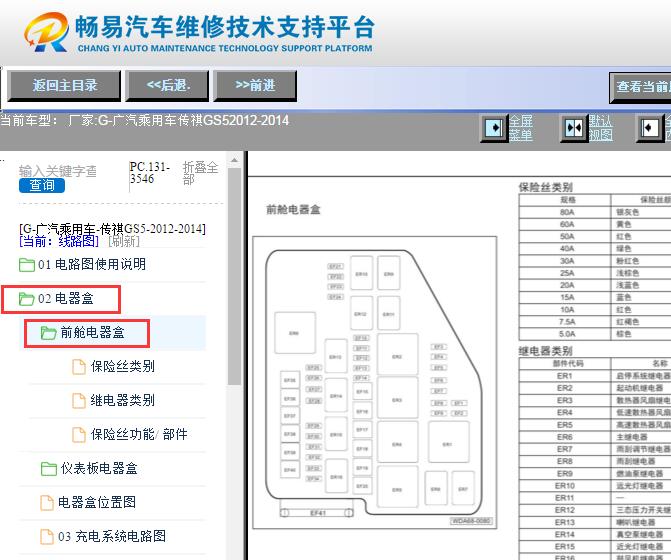Click folder icon beside 仪表板电器盒

[48, 468]
